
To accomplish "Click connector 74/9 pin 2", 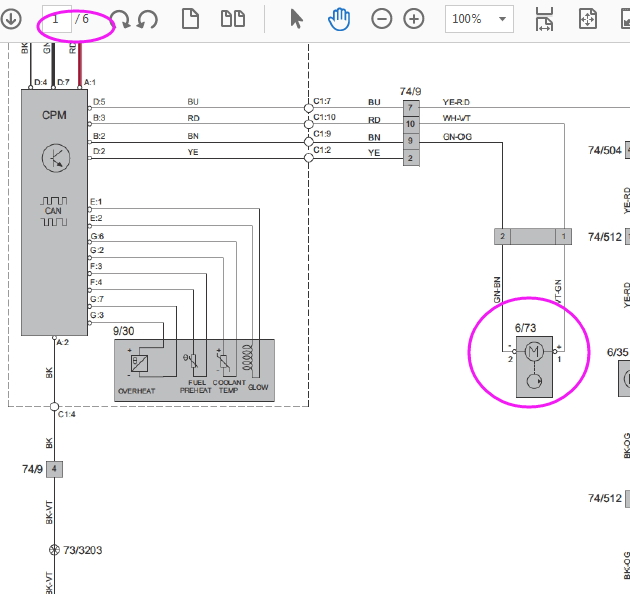I will [x=411, y=158].
